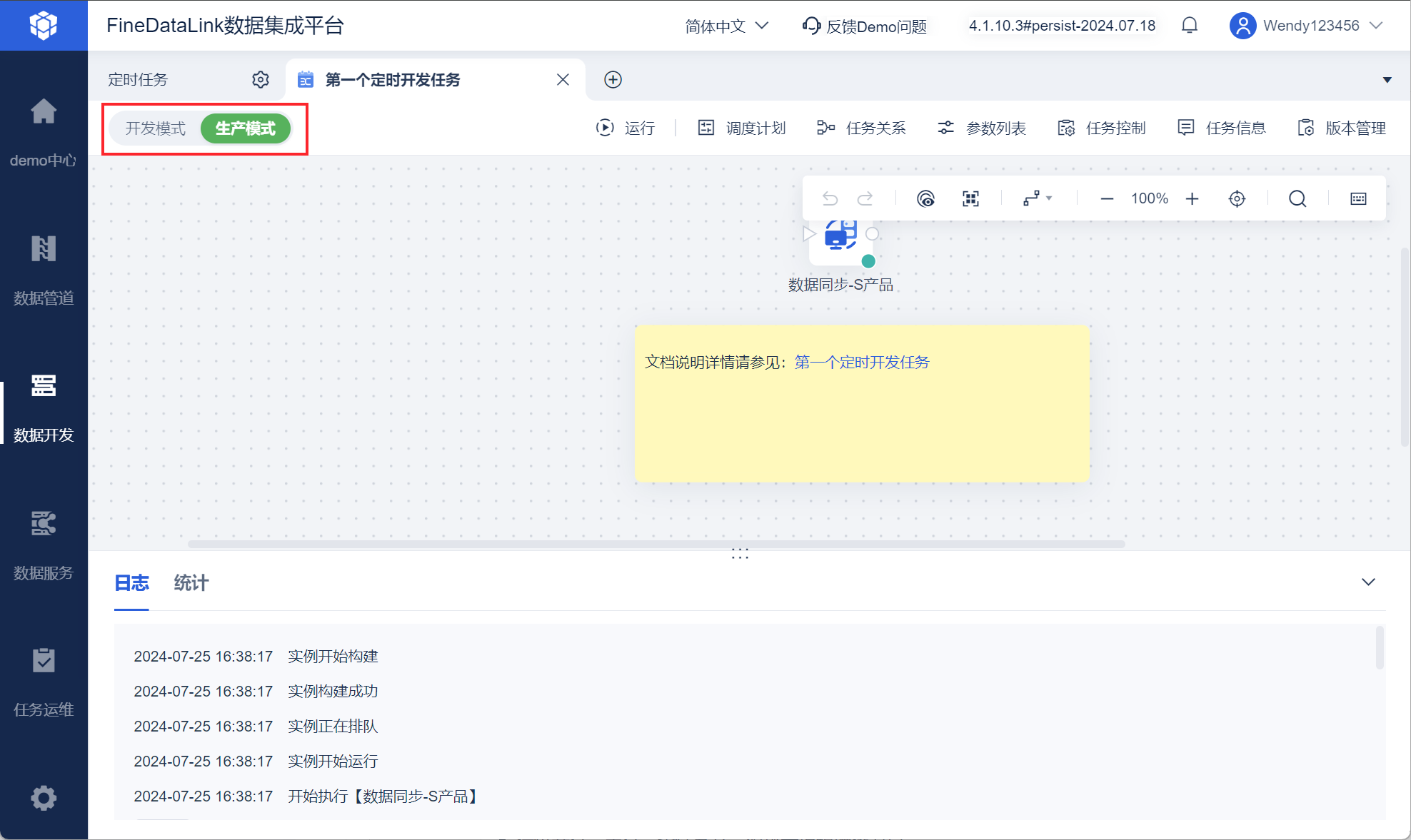Image resolution: width=1411 pixels, height=840 pixels.
Task: Collapse the log panel chevron
Action: [1367, 582]
